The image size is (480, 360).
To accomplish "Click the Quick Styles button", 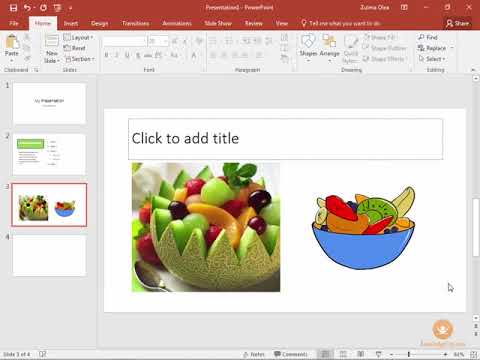I will (350, 48).
